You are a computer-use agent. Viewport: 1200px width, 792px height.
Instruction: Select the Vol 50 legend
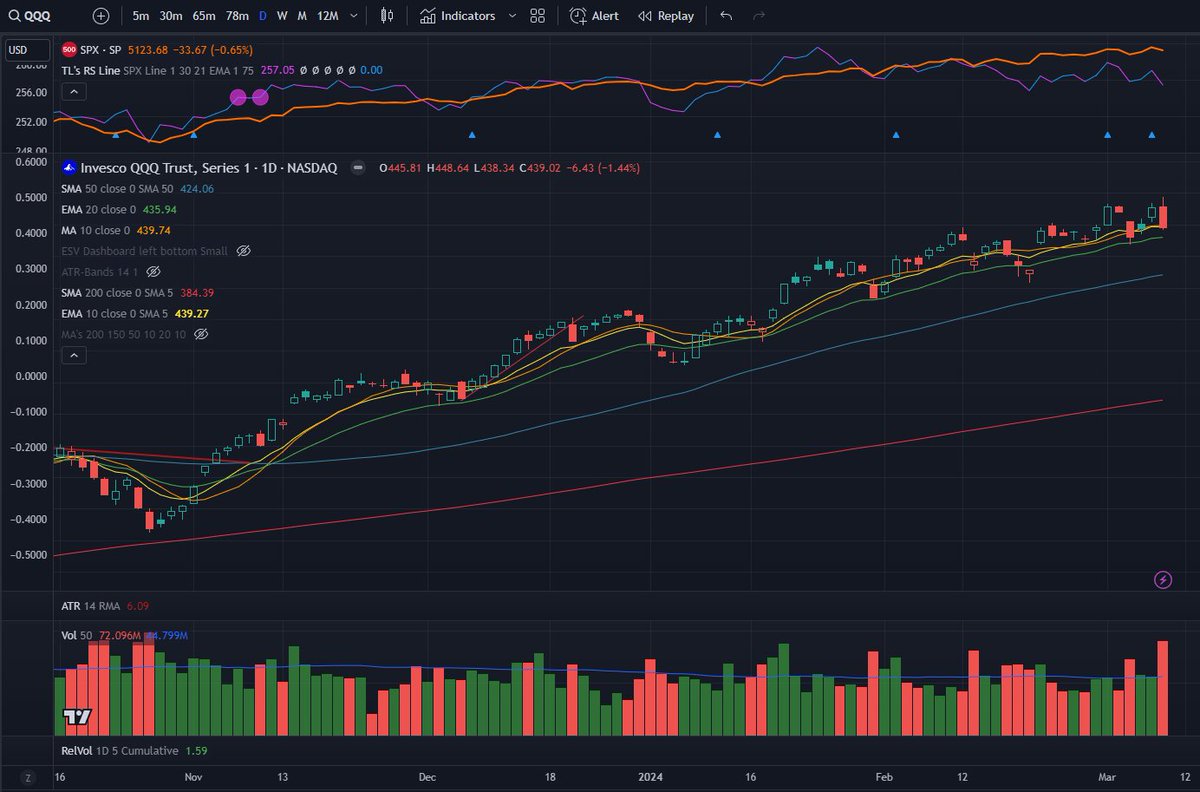coord(125,635)
